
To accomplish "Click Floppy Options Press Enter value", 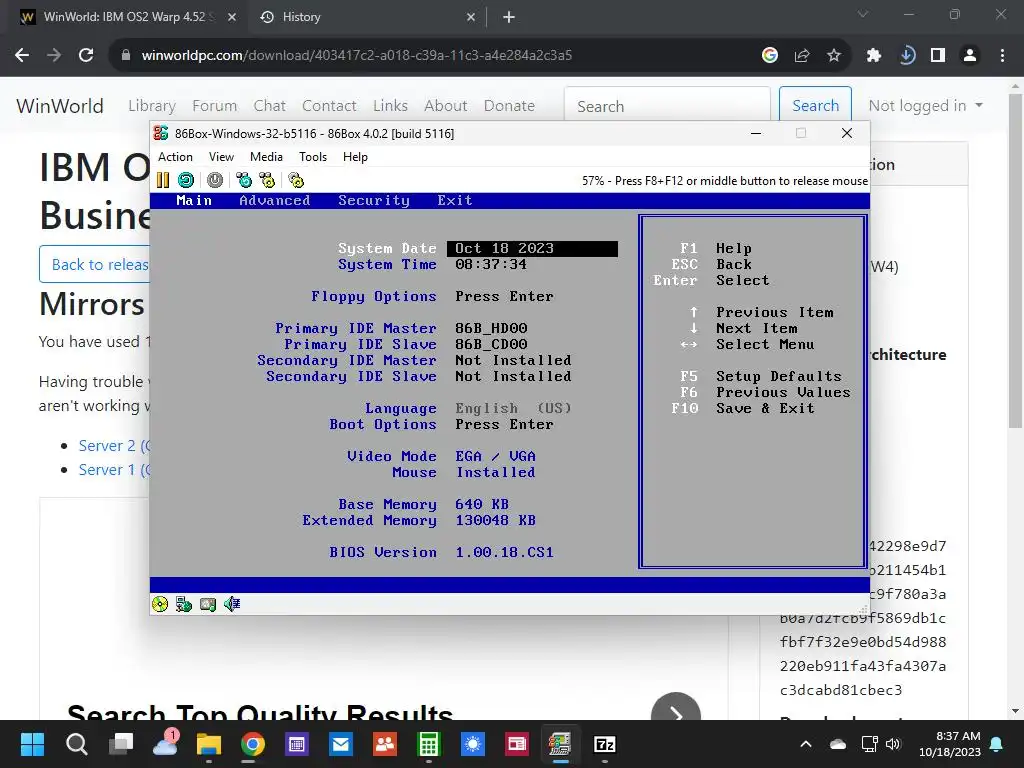I will (x=504, y=296).
